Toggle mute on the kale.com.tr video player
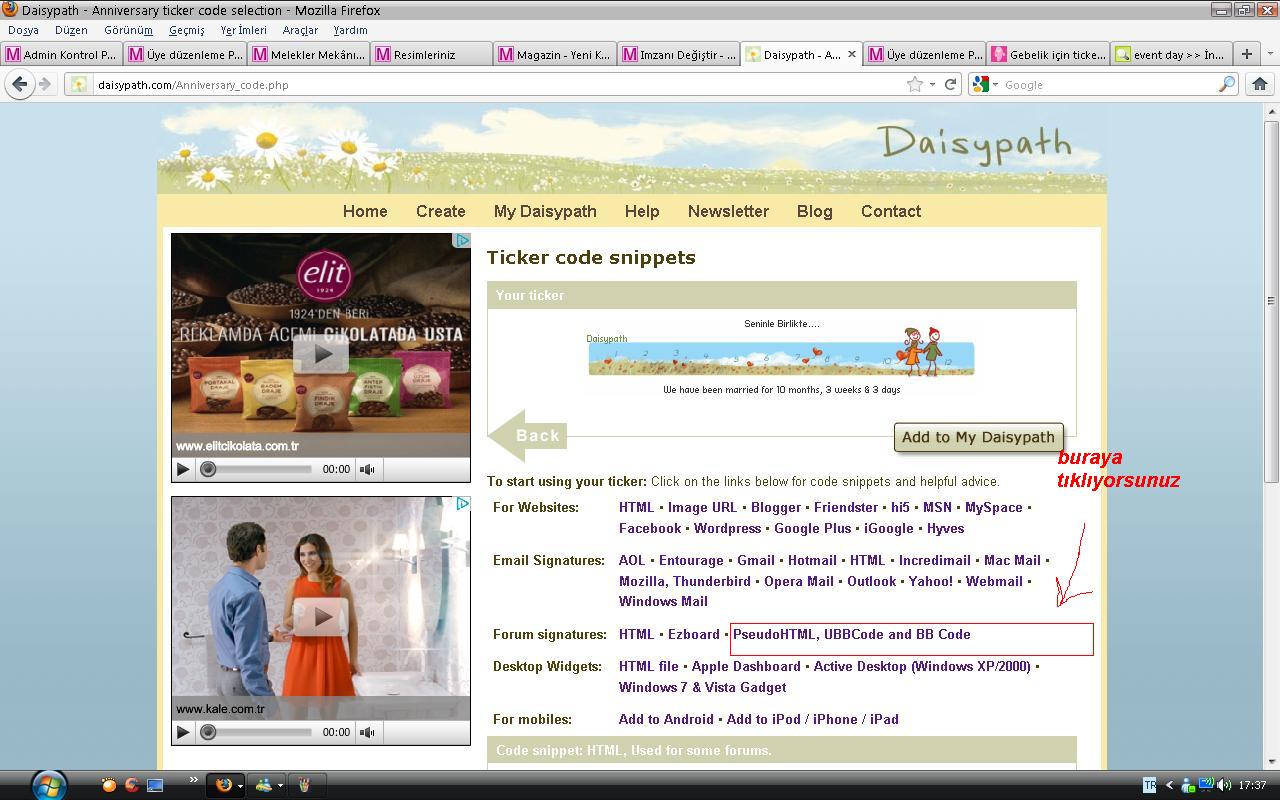The image size is (1280, 800). tap(368, 732)
